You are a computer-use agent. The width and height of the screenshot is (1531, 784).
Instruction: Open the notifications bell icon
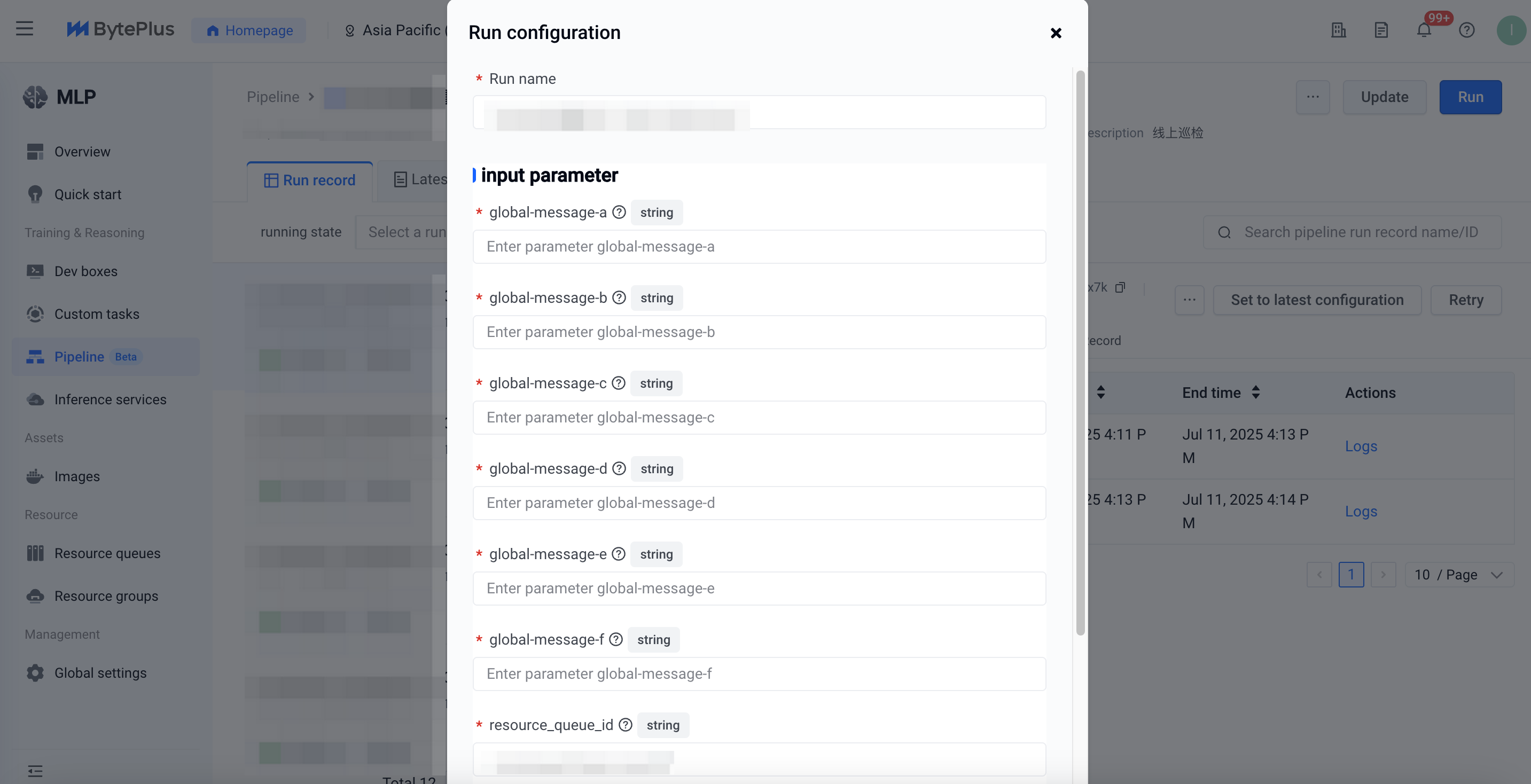[x=1424, y=30]
